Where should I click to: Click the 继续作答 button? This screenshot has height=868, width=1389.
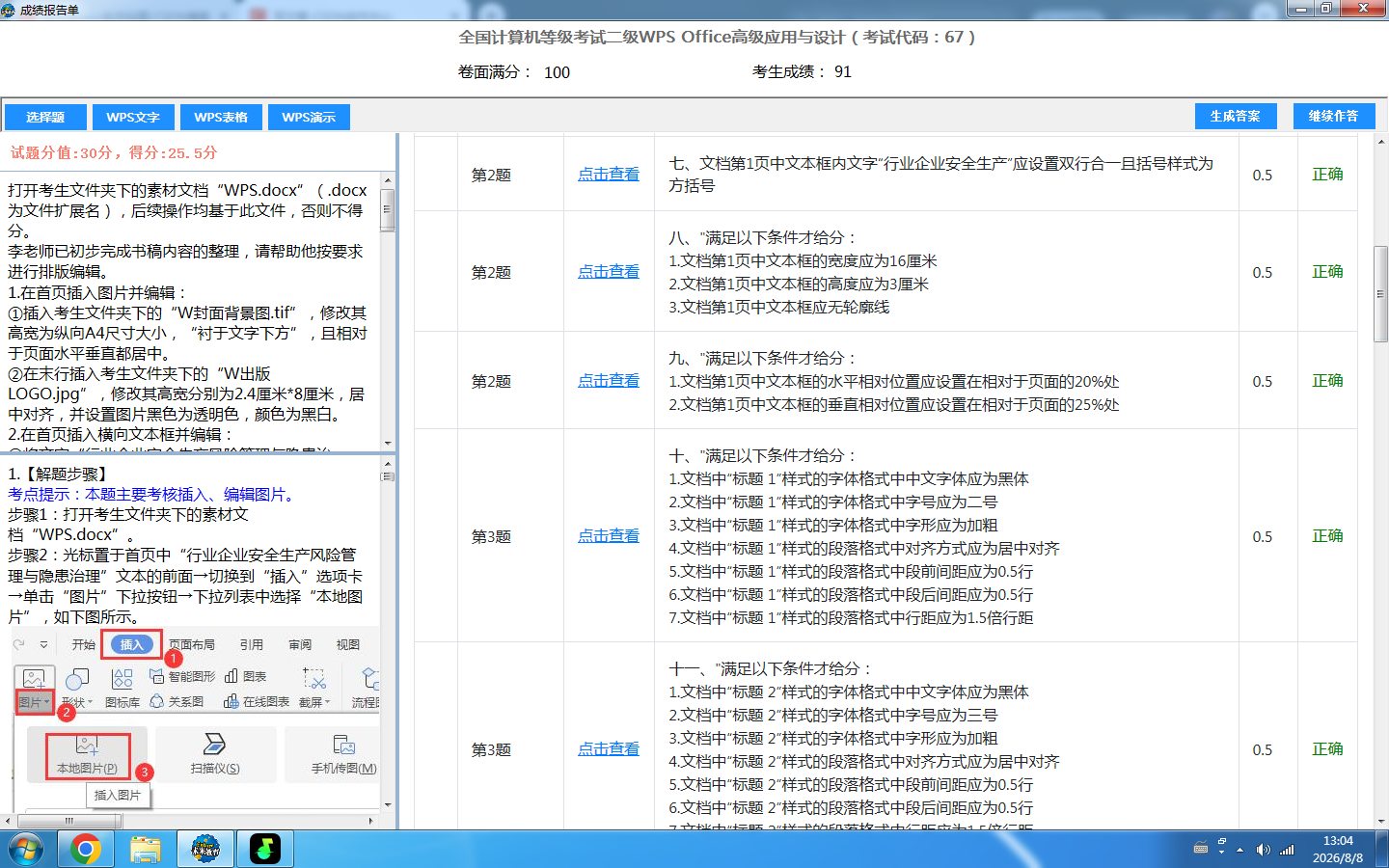tap(1333, 116)
